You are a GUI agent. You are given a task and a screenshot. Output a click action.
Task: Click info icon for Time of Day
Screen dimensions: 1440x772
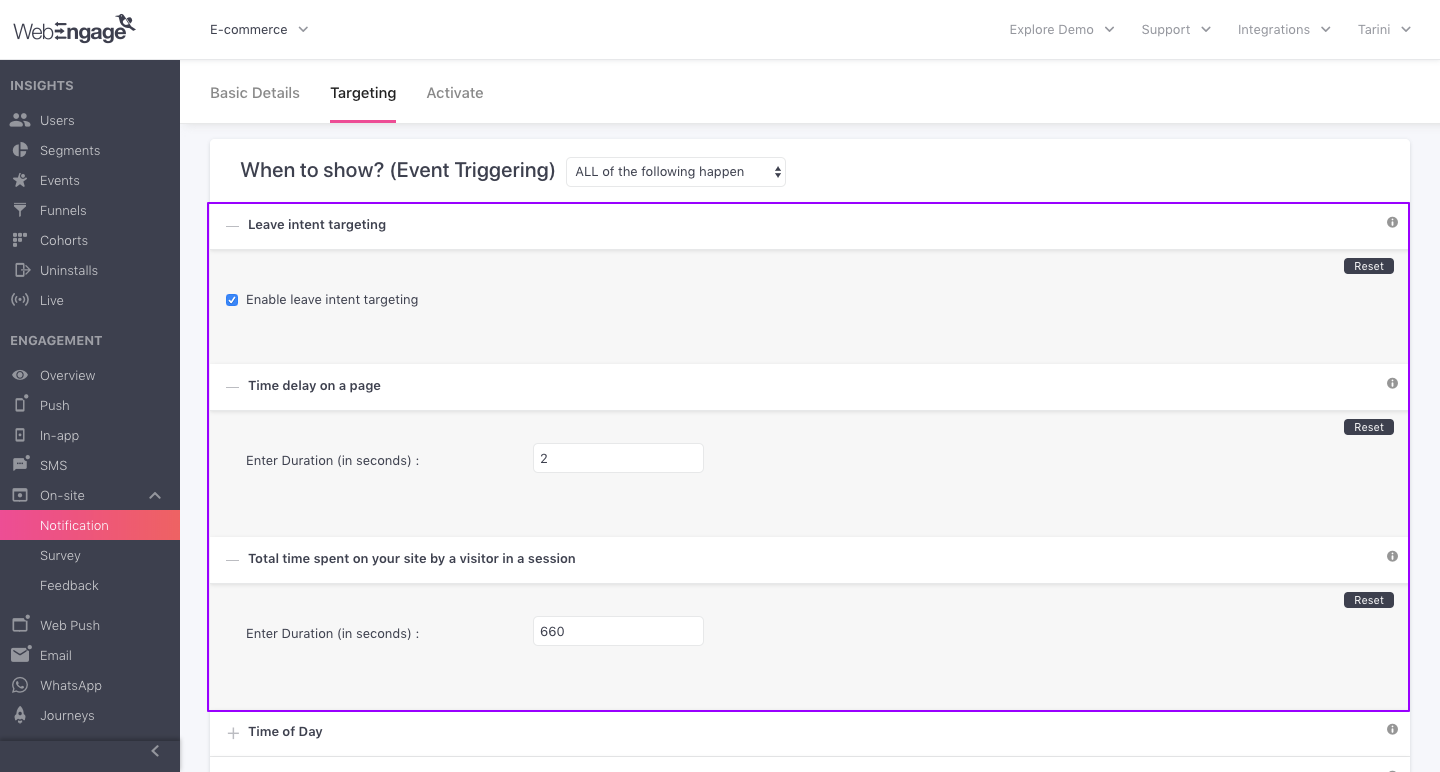click(x=1392, y=729)
